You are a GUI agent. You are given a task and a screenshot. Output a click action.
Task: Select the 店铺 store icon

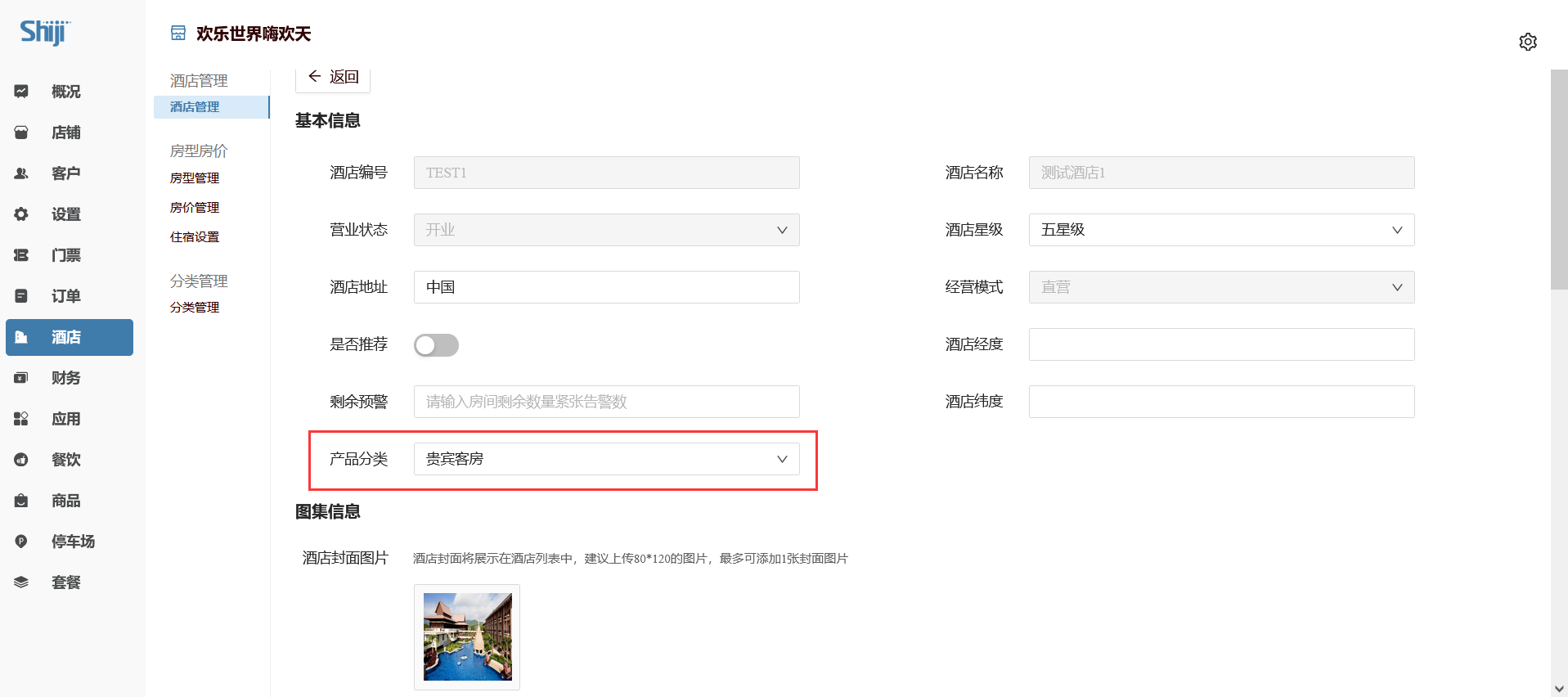click(x=21, y=133)
